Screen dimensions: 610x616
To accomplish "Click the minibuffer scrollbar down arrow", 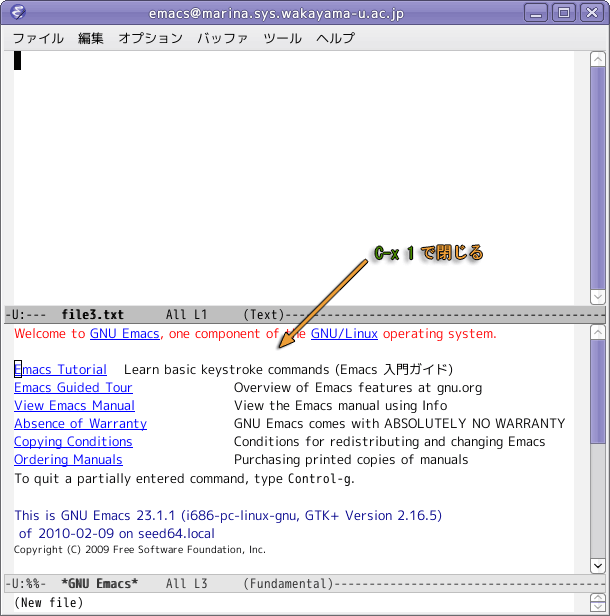I will point(597,607).
